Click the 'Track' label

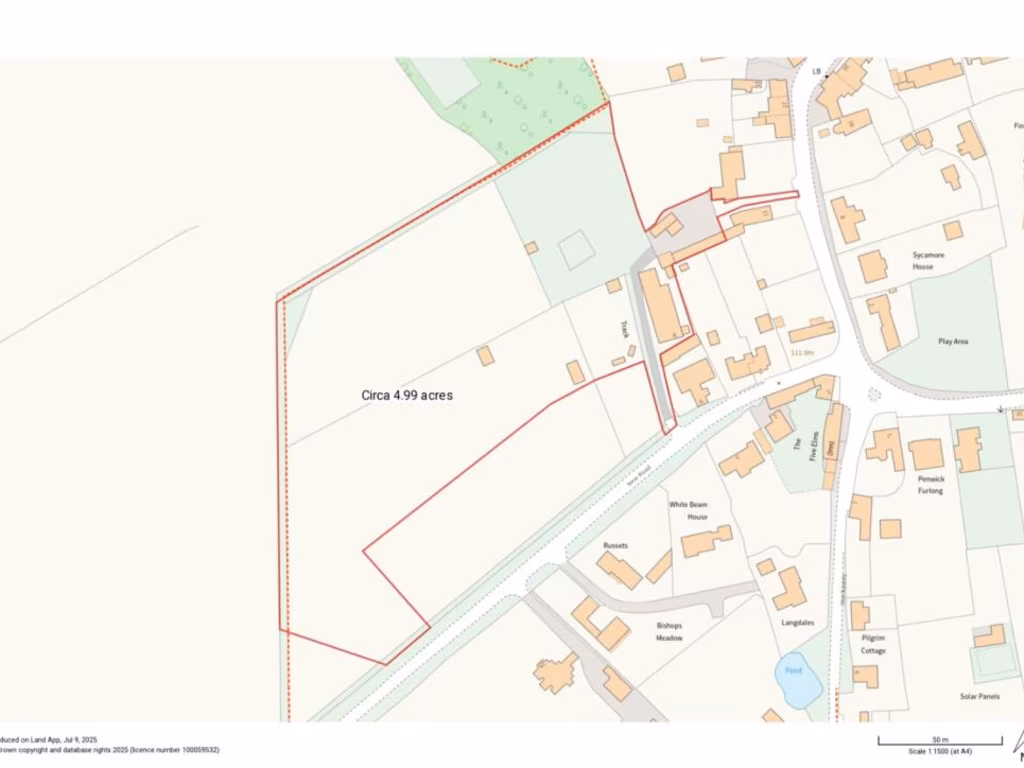pyautogui.click(x=624, y=329)
